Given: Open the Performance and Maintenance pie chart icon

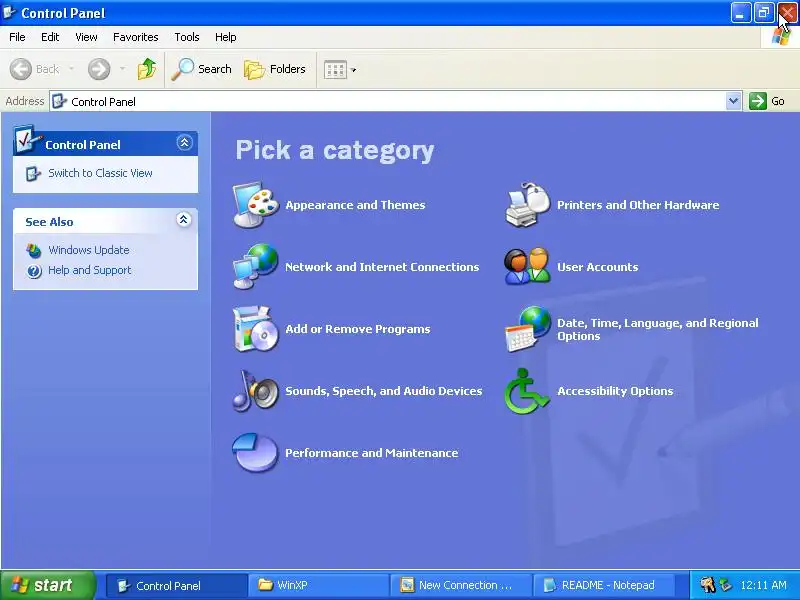Looking at the screenshot, I should (x=255, y=453).
